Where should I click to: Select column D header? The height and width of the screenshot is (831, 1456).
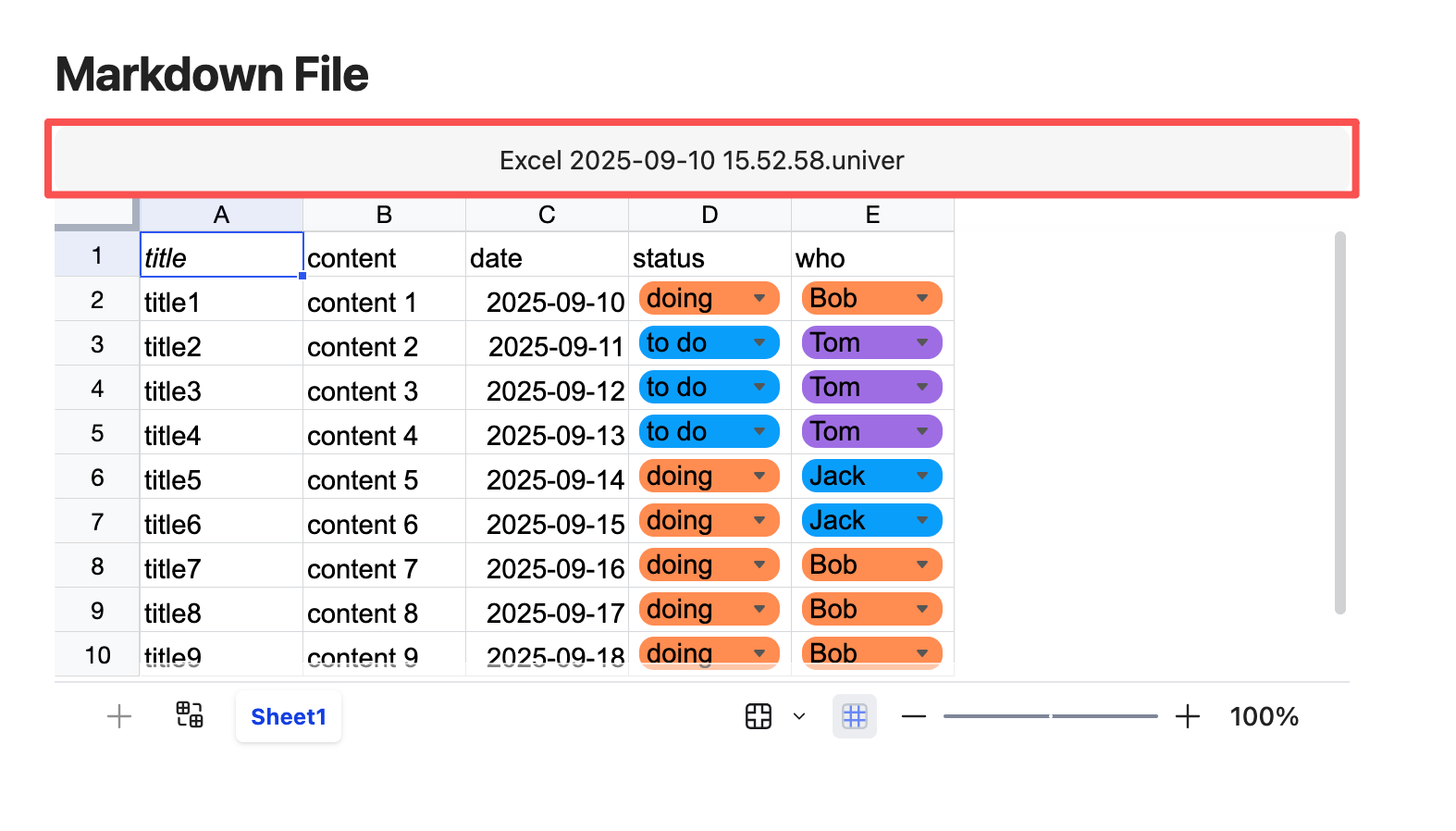[709, 215]
